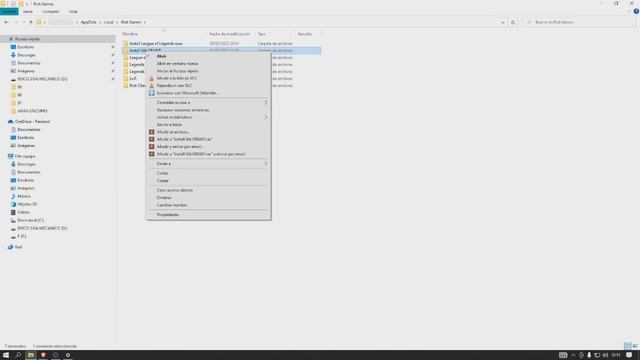Image resolution: width=640 pixels, height=360 pixels.
Task: Click the volume speaker icon in the system tray
Action: tap(605, 355)
